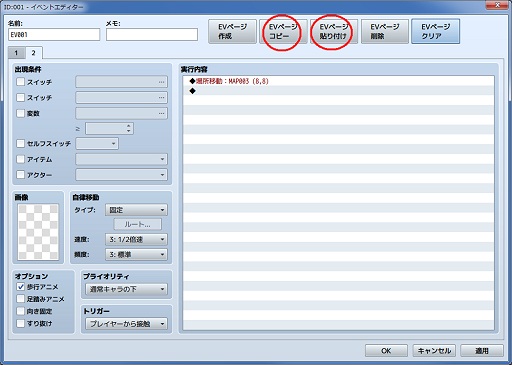The image size is (512, 365).
Task: Increase the variable value stepper
Action: (x=129, y=126)
